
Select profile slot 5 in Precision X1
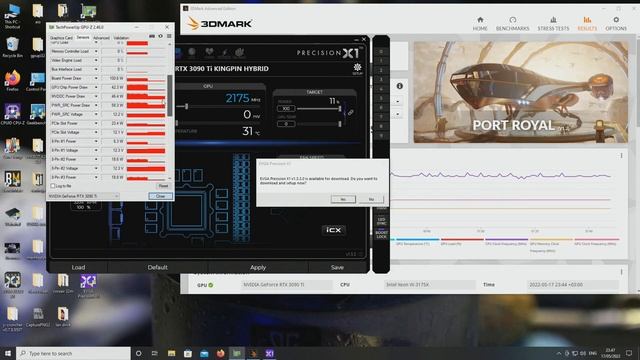pyautogui.click(x=381, y=98)
